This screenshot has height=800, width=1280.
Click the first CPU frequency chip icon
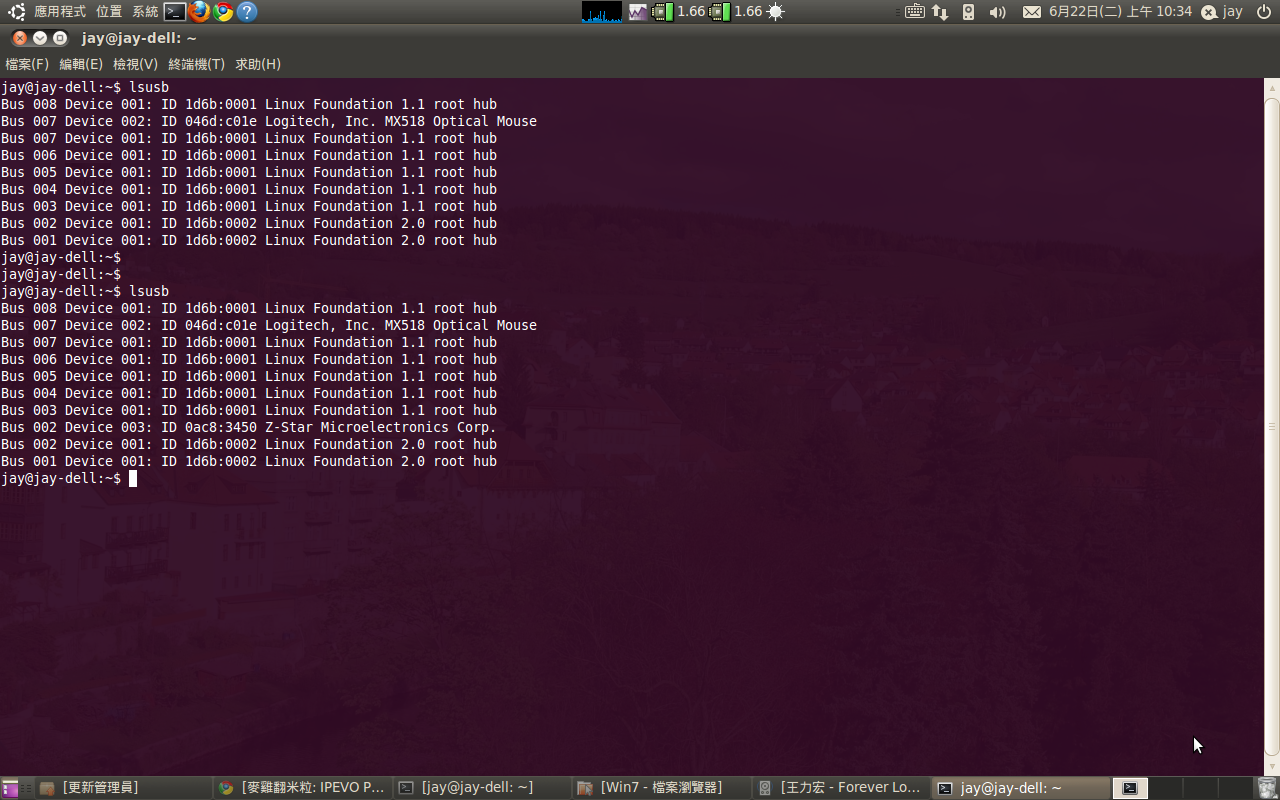(662, 12)
